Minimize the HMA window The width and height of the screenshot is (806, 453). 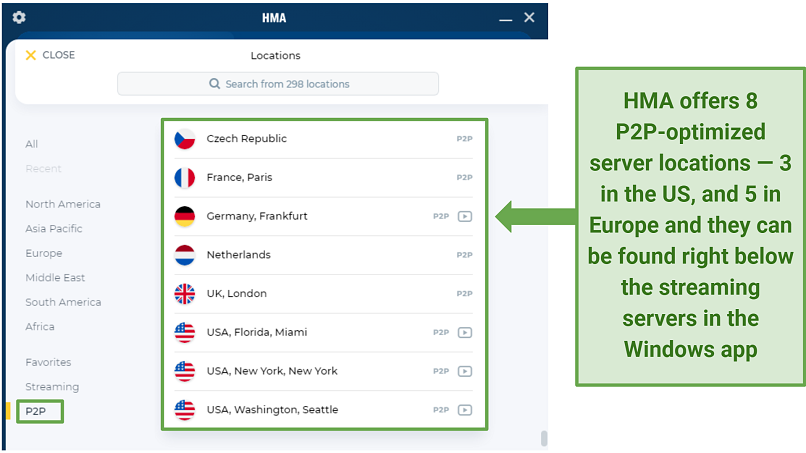click(x=506, y=19)
